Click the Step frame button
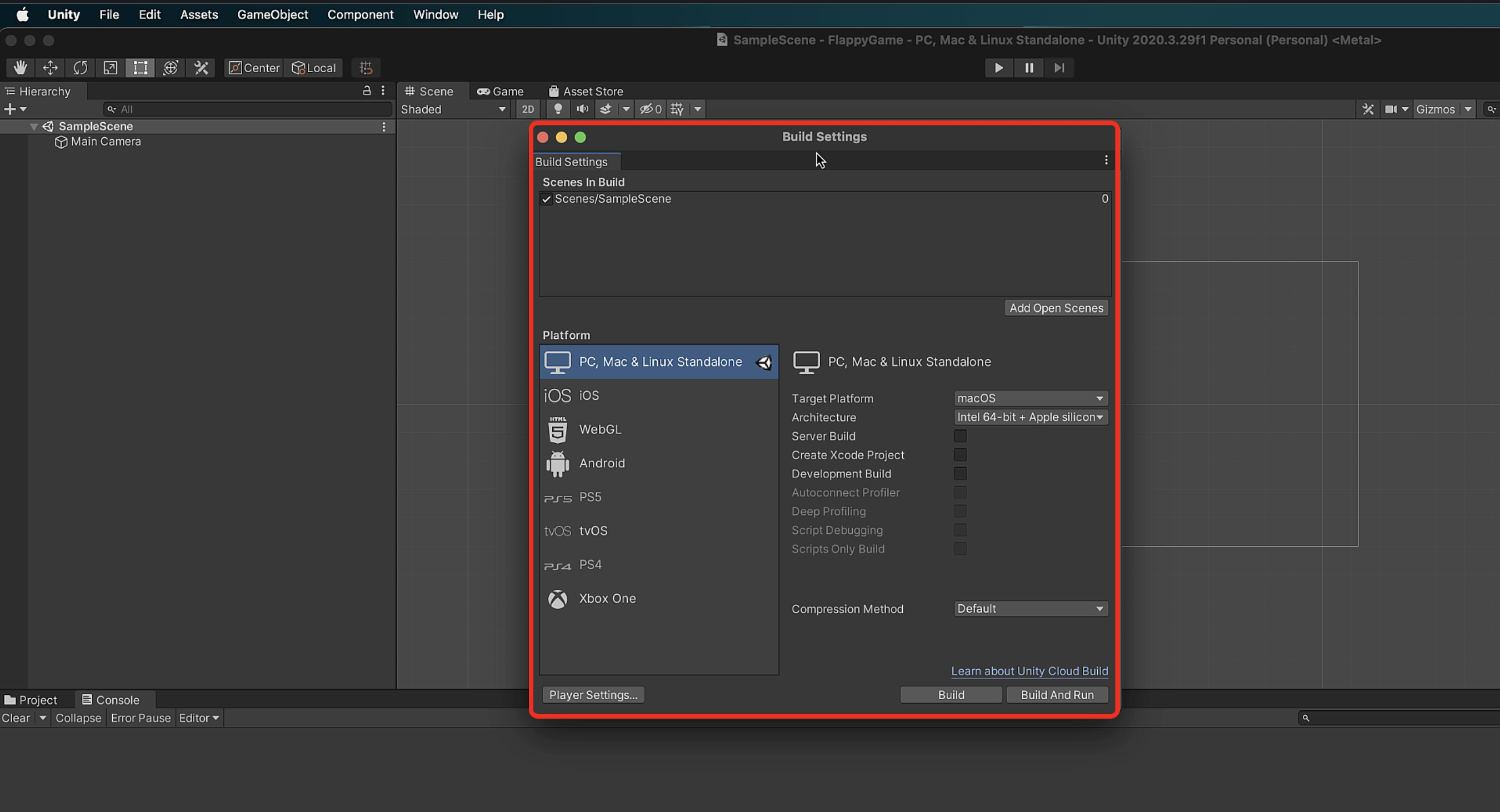This screenshot has width=1500, height=812. pyautogui.click(x=1059, y=68)
